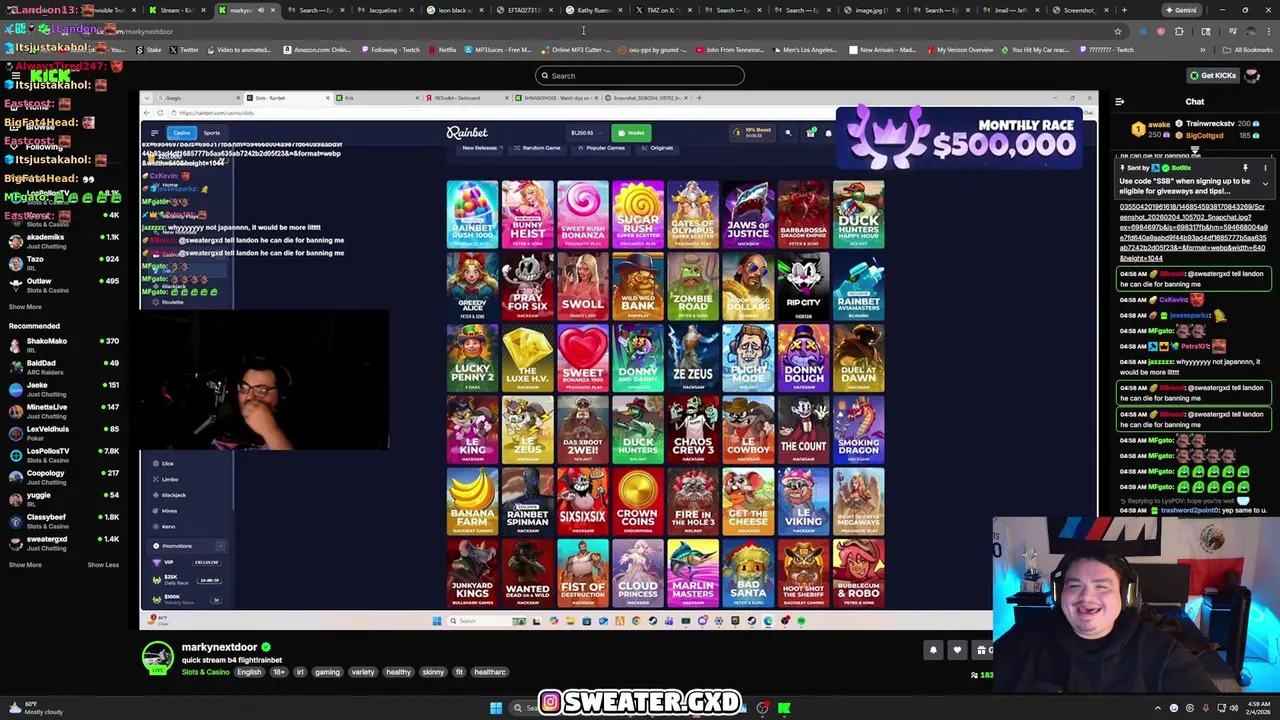Open Sweet Bonanza game tile
Viewport: 1280px width, 720px height.
tap(582, 358)
